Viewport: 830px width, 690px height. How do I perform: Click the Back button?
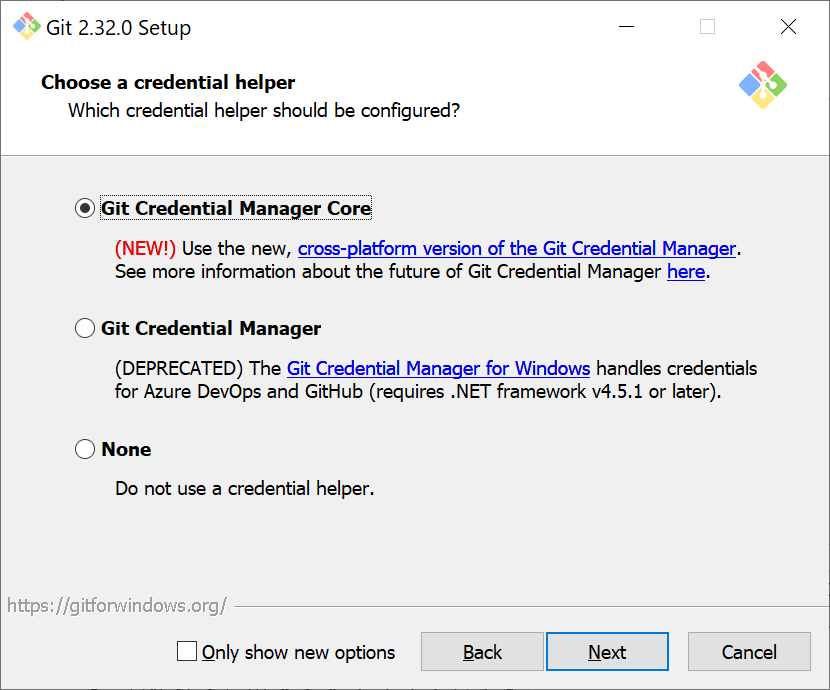[482, 651]
